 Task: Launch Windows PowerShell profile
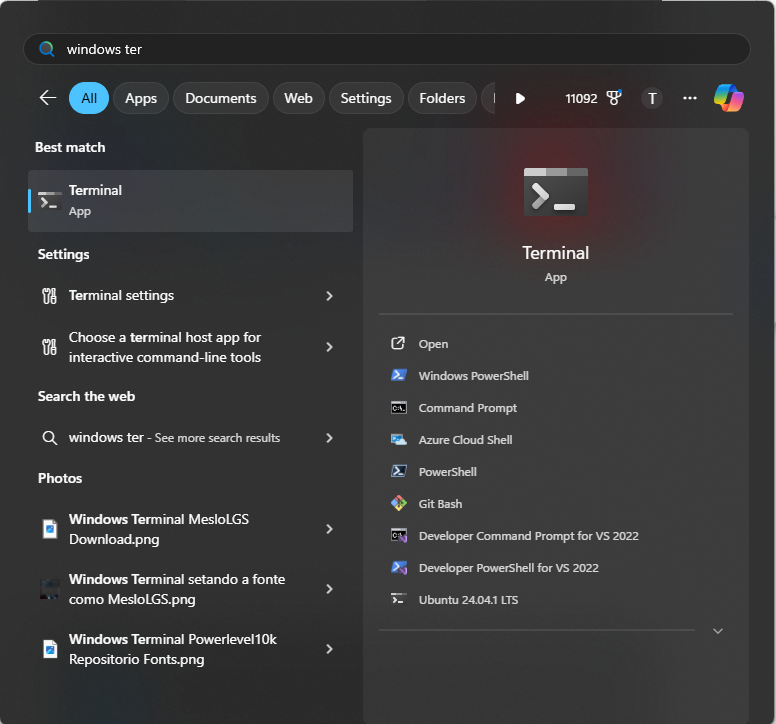[556, 376]
